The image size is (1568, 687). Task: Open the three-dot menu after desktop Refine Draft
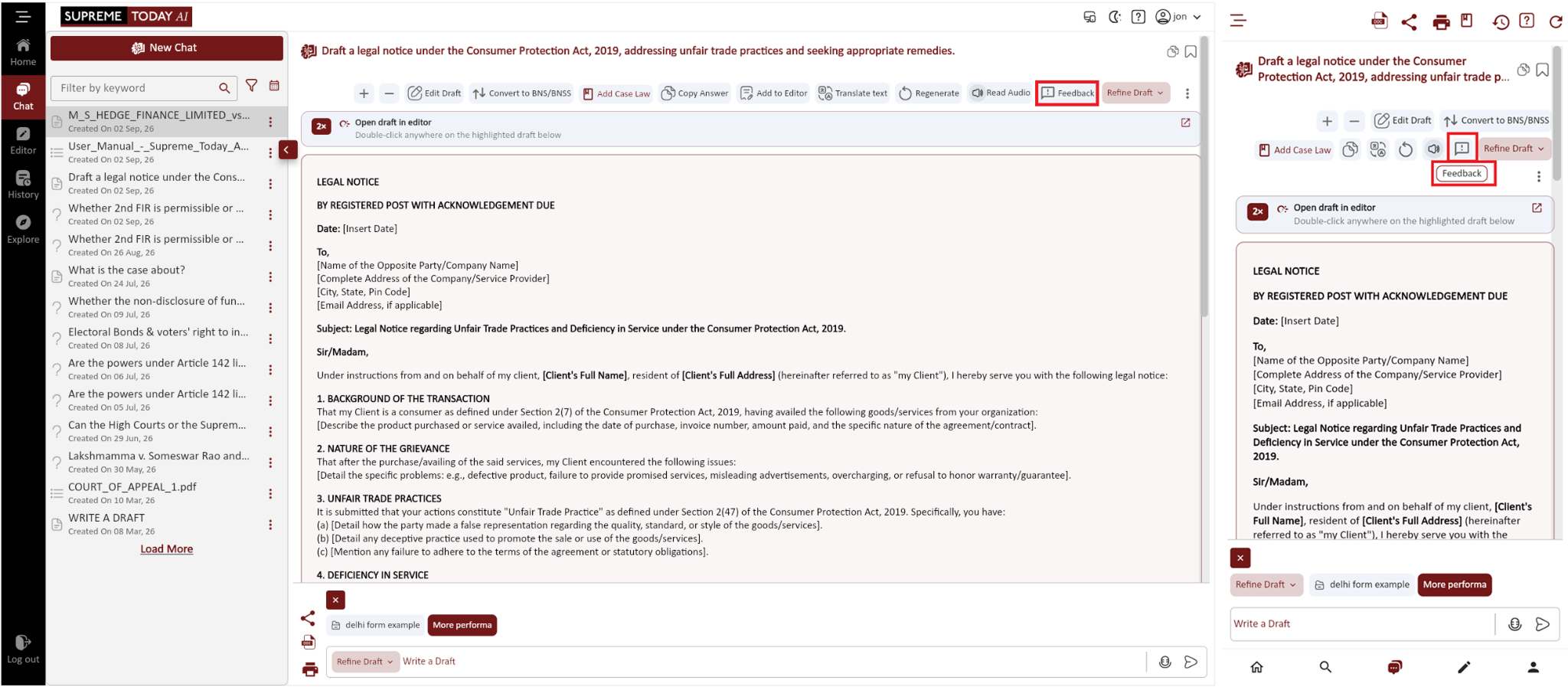pos(1187,93)
